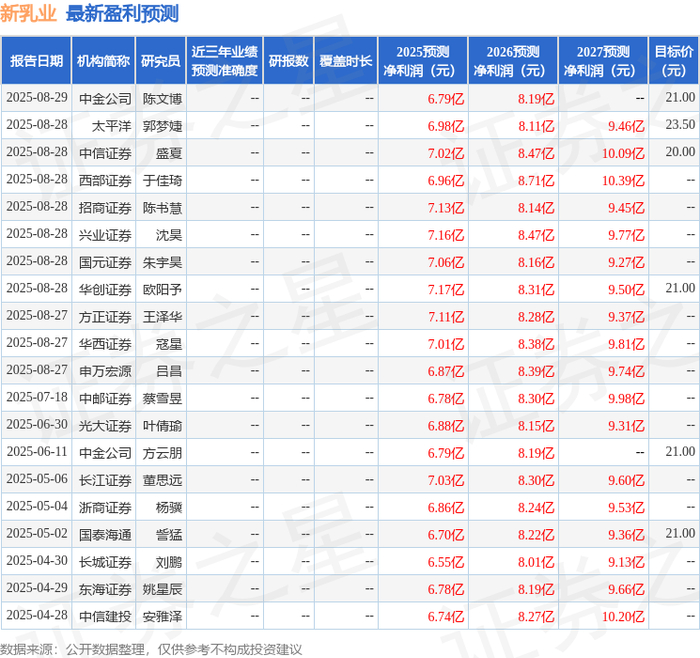Click the 覆盖时长 column header

click(346, 61)
